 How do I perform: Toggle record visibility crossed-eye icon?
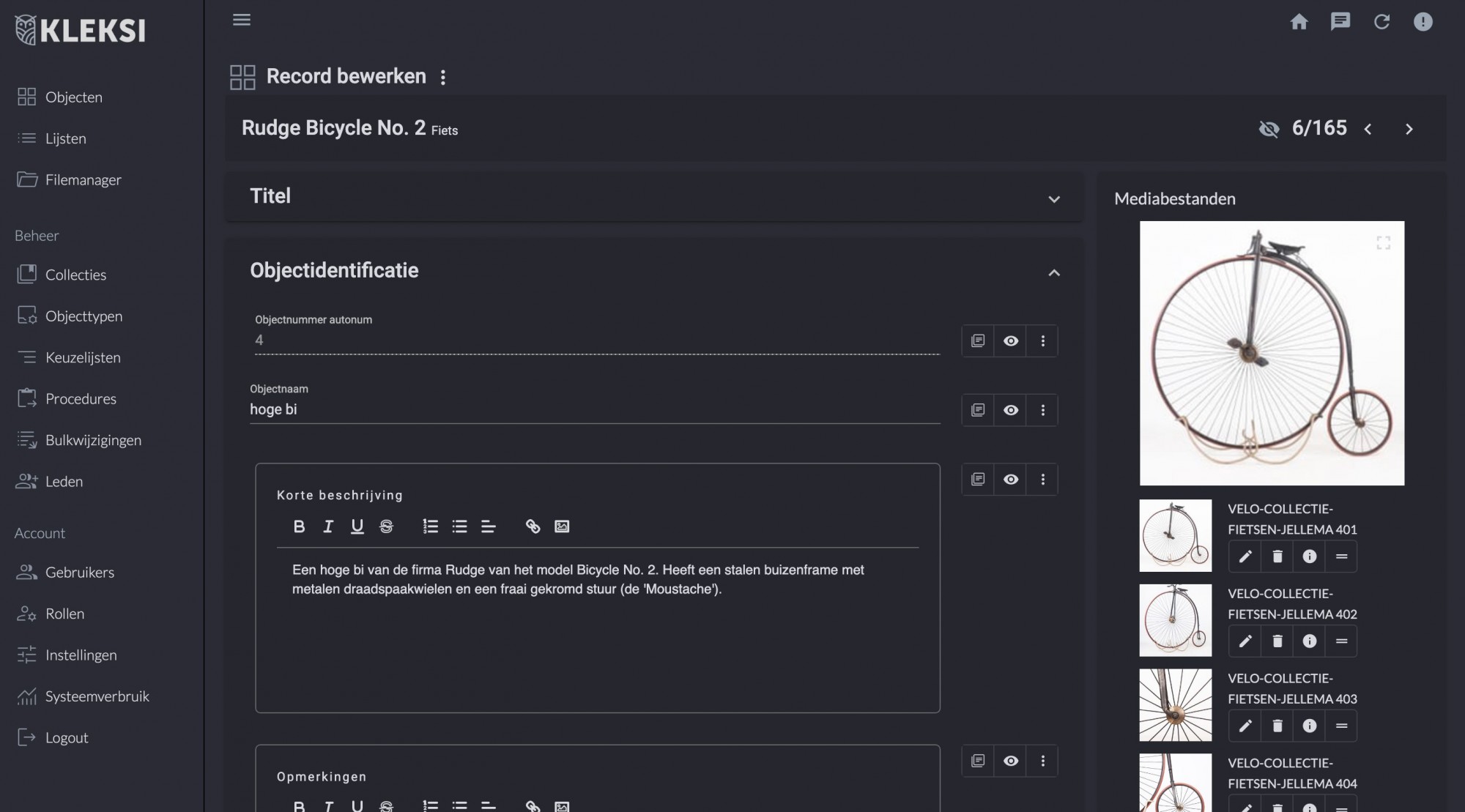tap(1269, 130)
